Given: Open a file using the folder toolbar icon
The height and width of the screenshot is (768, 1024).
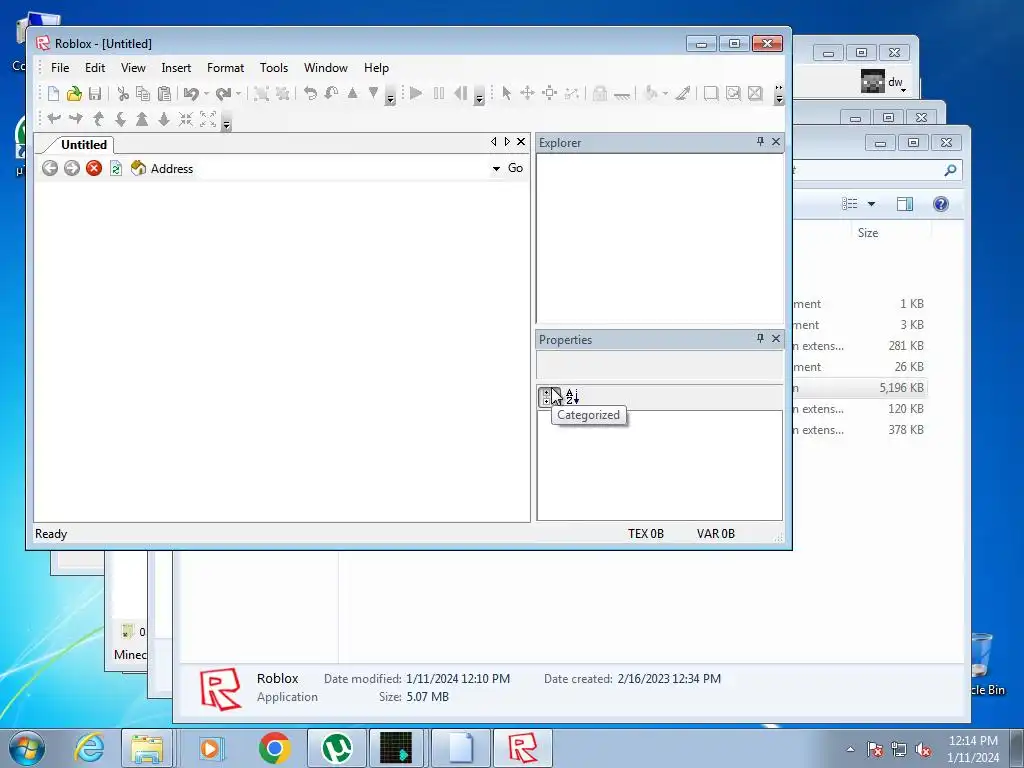Looking at the screenshot, I should tap(74, 93).
